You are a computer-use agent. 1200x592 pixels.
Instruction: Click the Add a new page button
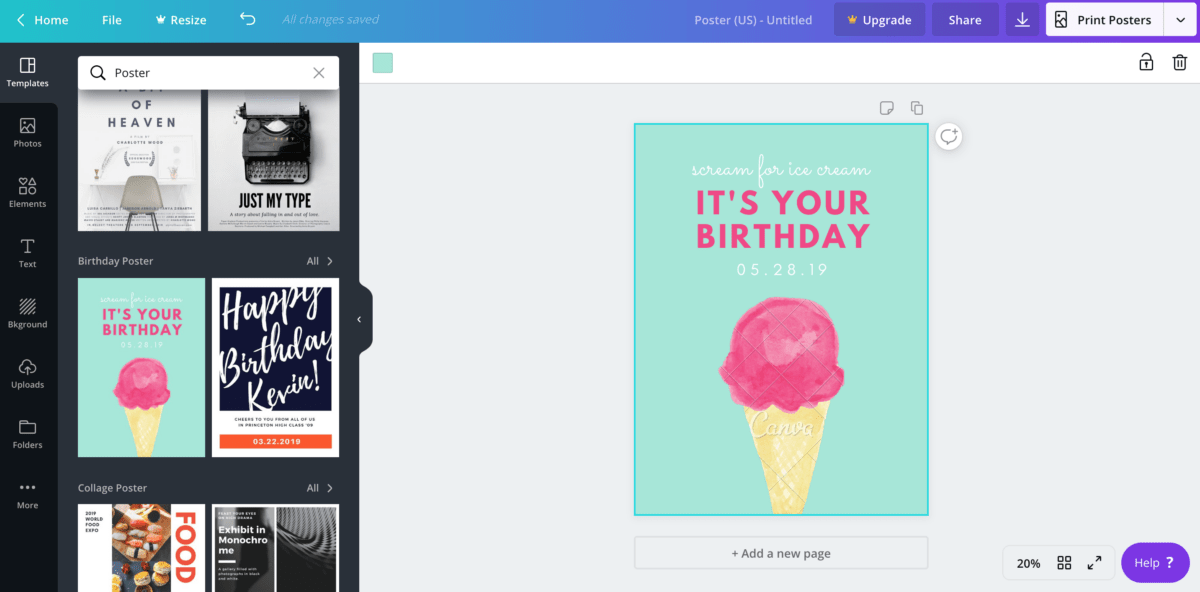click(780, 552)
